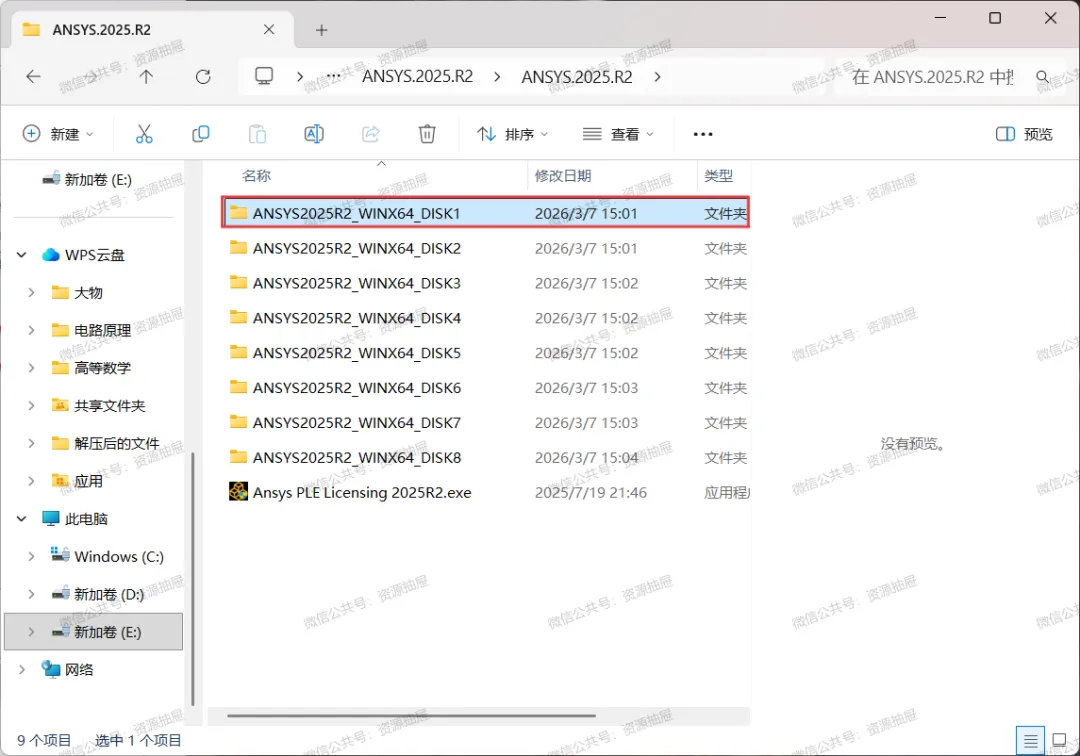Click the chevron after last ANSYS.2025.R2 breadcrumb

(x=657, y=76)
